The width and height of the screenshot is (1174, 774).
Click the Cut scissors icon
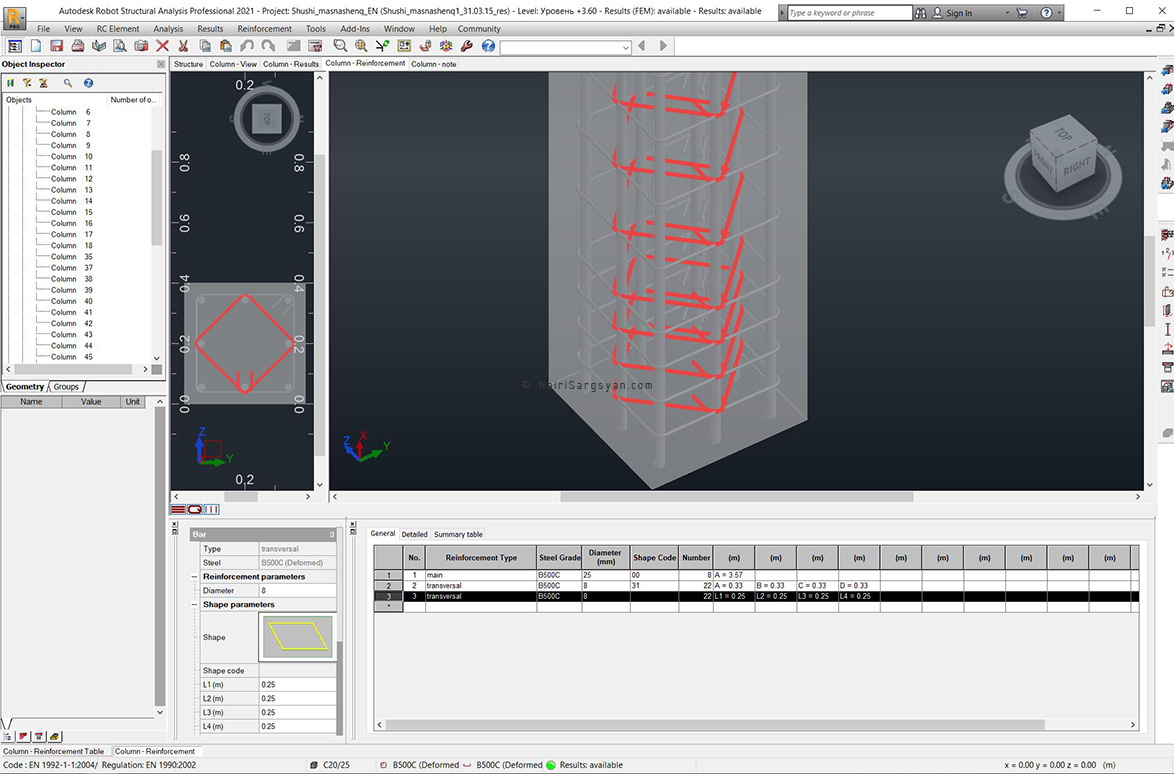click(183, 46)
